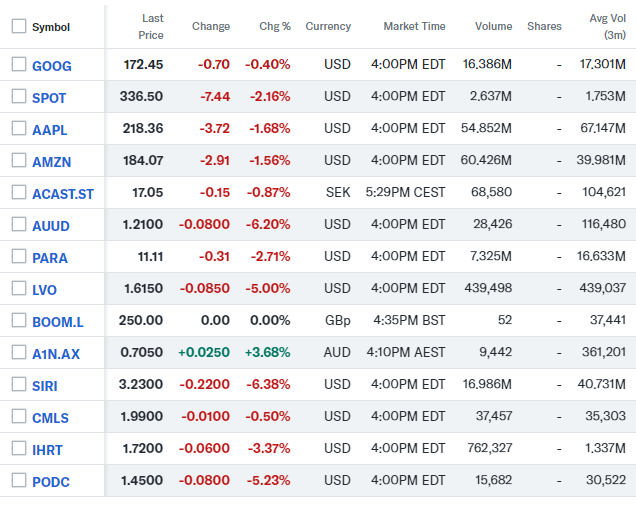Sort by the Last Price column header
Screen dimensions: 636x505
(152, 26)
